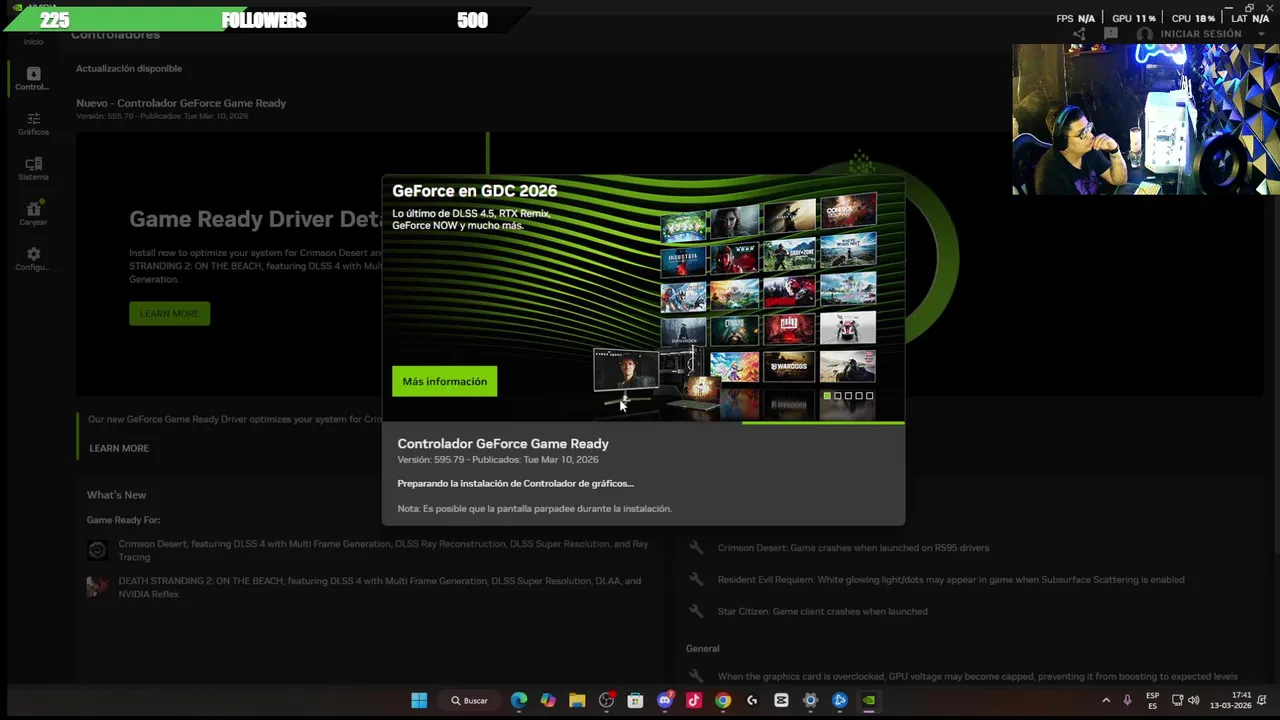Click the FPS N/A overlay stat
This screenshot has height=720, width=1280.
[x=1075, y=19]
